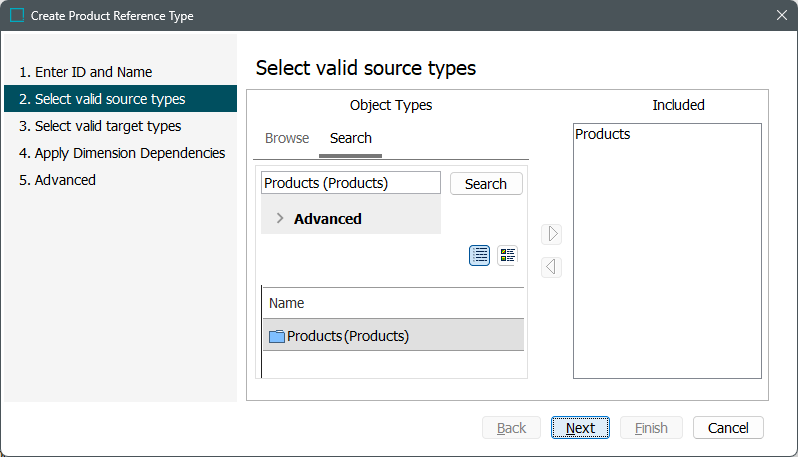Screen dimensions: 798x457
Task: Click the right arrow to include type
Action: click(552, 234)
